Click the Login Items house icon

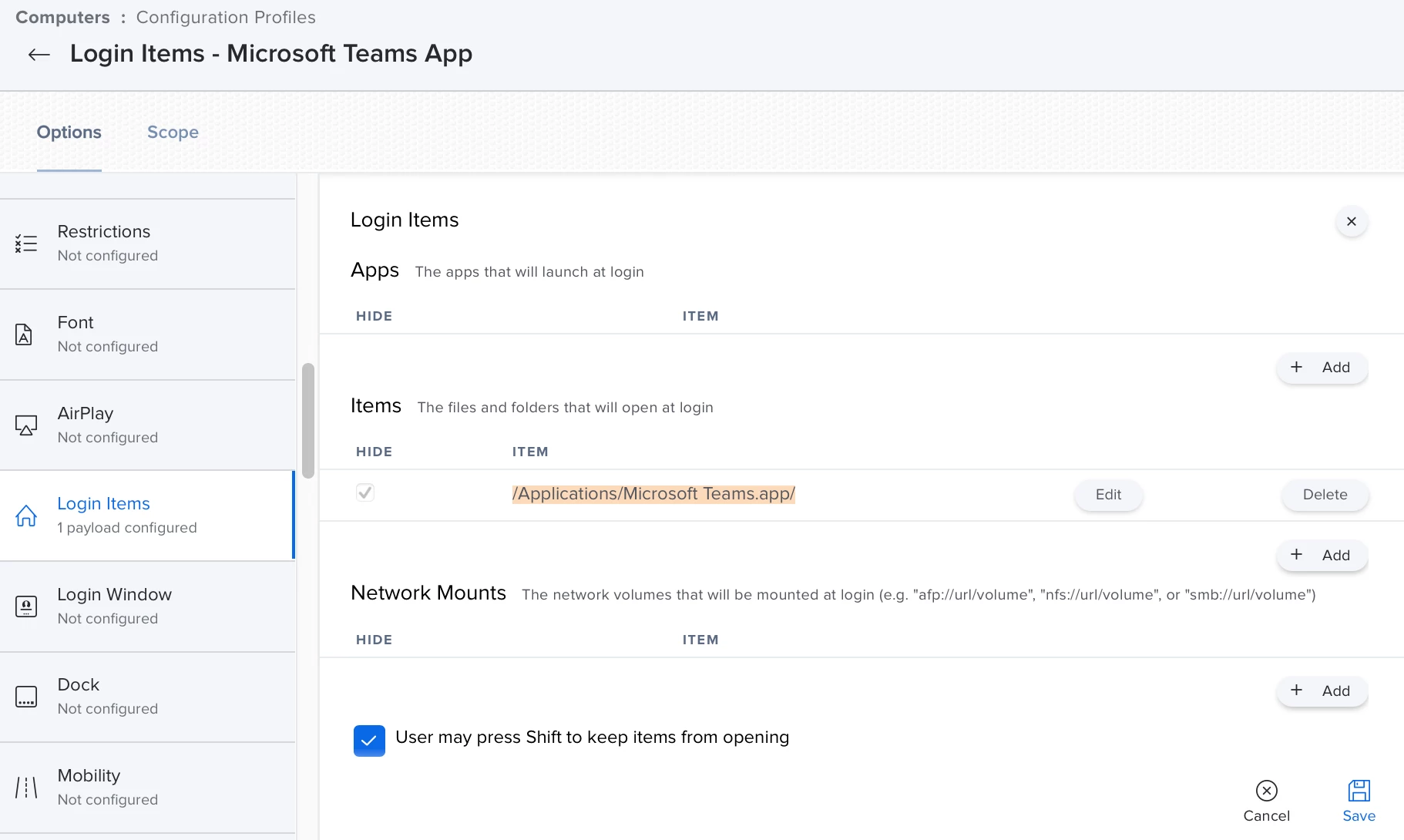point(26,516)
